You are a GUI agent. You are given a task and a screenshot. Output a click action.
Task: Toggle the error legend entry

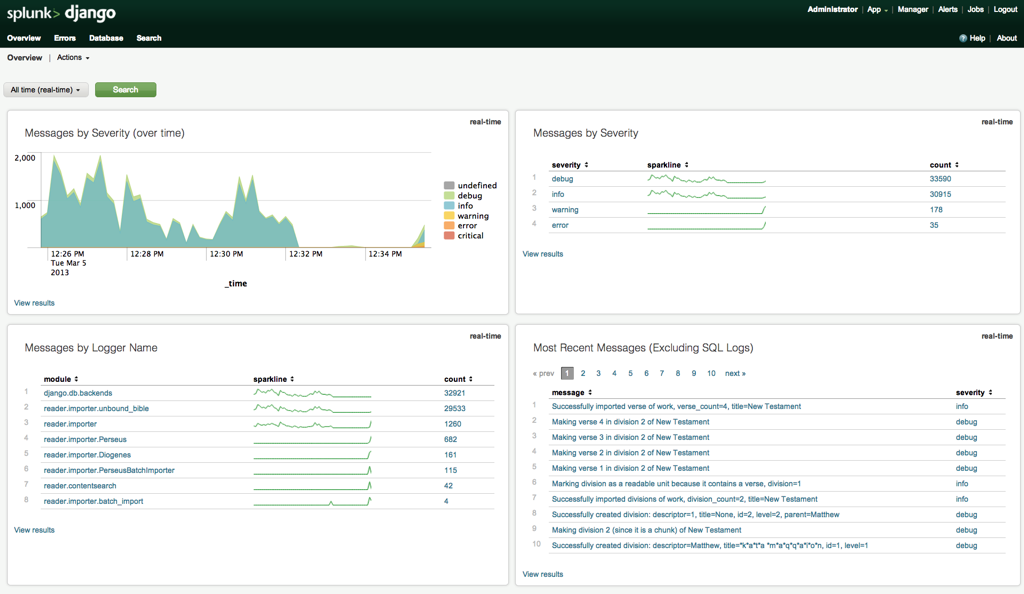pos(460,226)
